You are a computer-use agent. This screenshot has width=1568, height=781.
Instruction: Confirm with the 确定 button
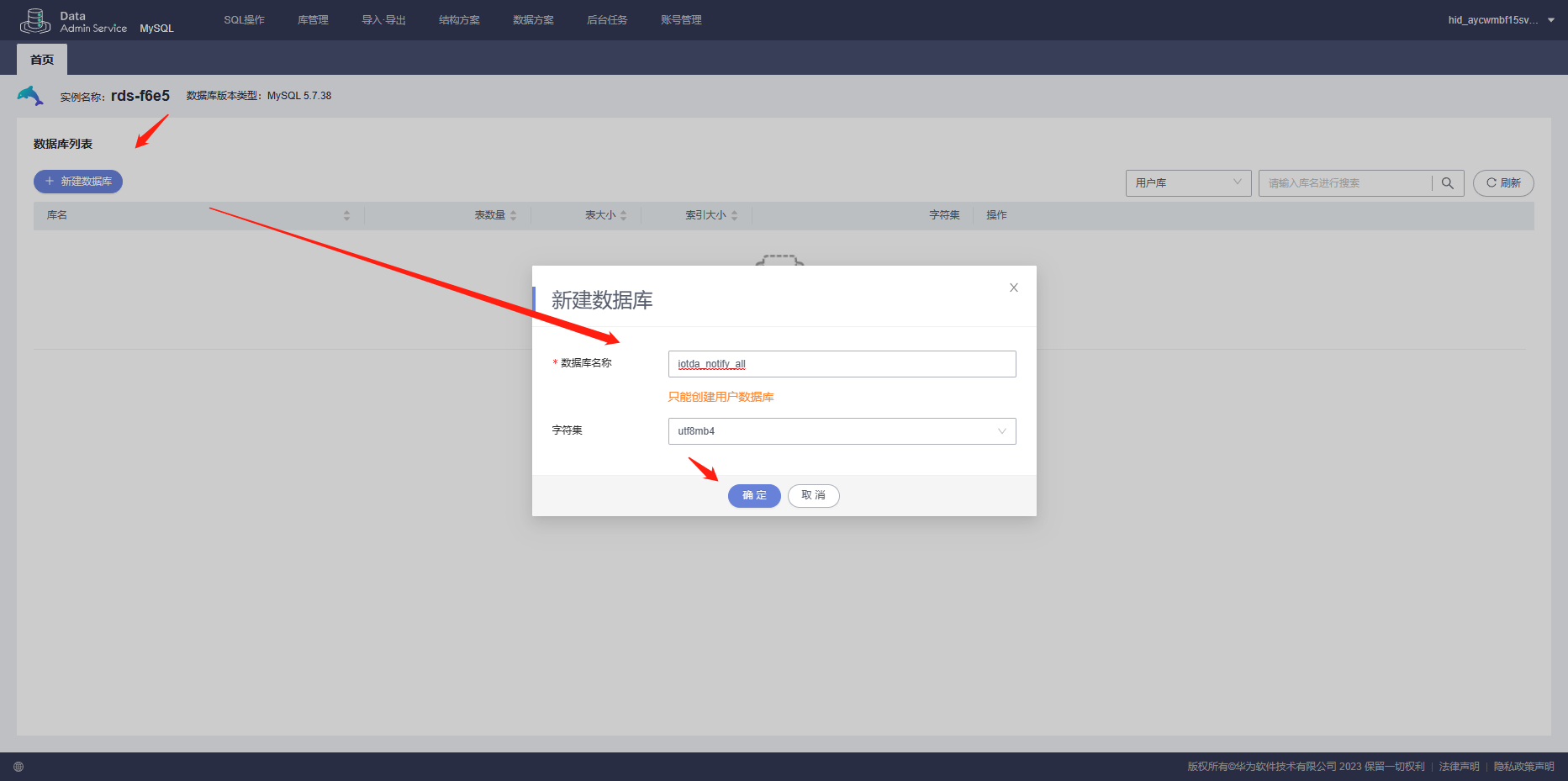tap(754, 496)
